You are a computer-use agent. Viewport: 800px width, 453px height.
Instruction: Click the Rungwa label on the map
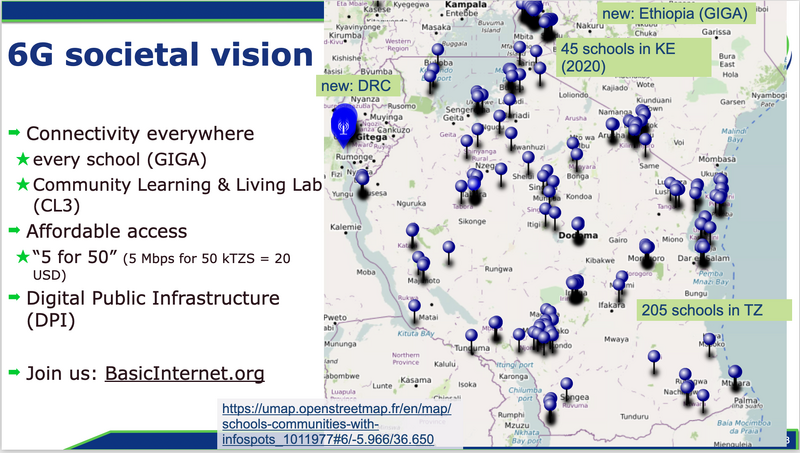click(498, 269)
